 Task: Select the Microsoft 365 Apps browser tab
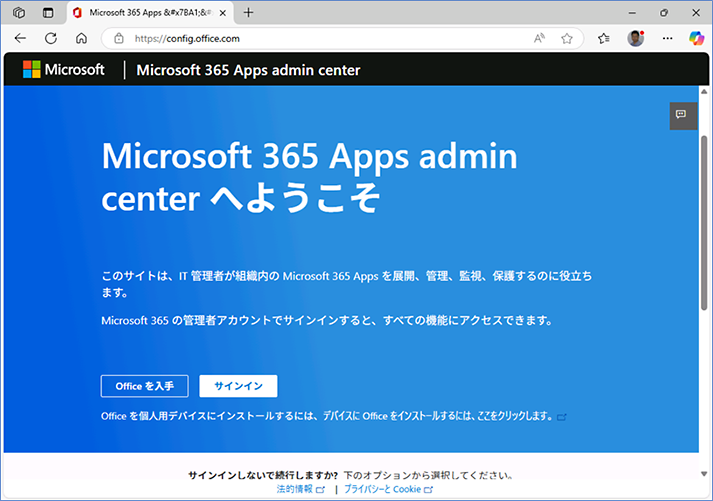click(151, 13)
